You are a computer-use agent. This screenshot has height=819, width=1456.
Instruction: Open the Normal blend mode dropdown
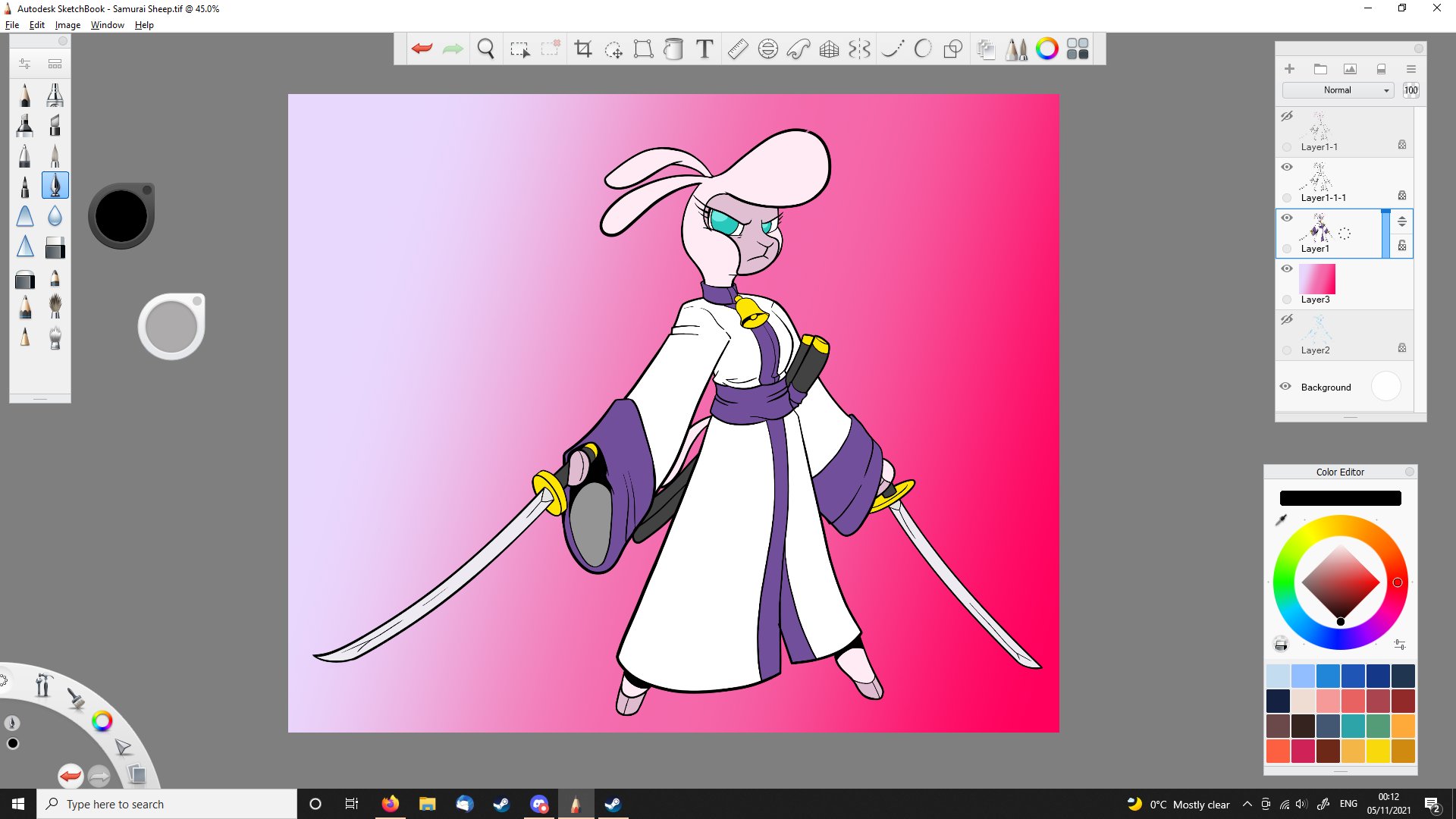coord(1339,90)
